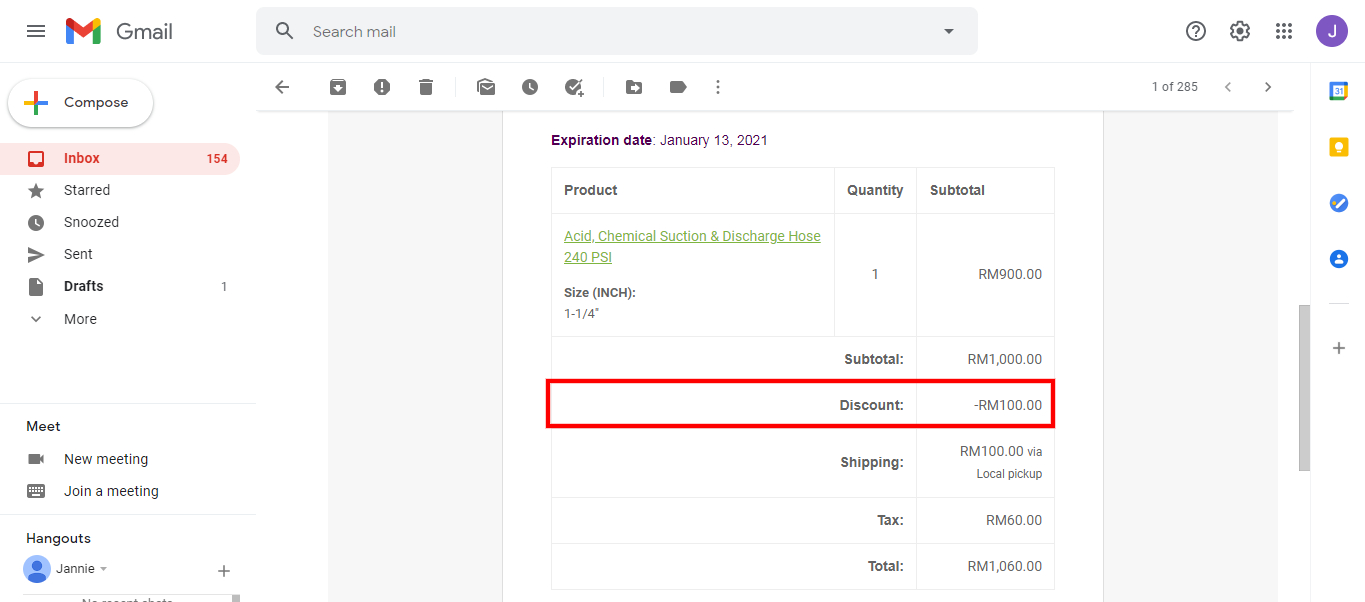Click the Compose button

[x=81, y=103]
